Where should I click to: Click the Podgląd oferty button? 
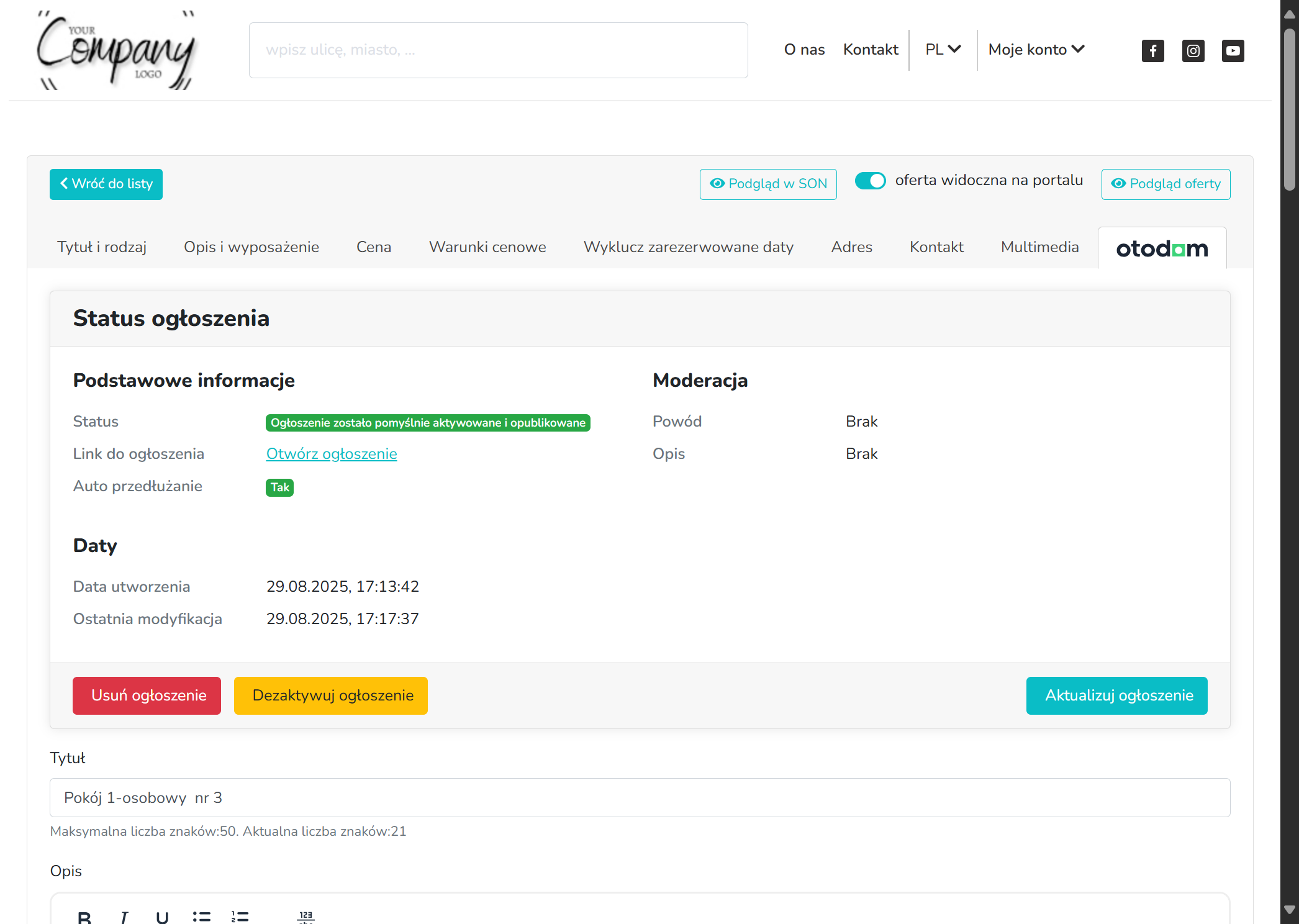coord(1165,184)
